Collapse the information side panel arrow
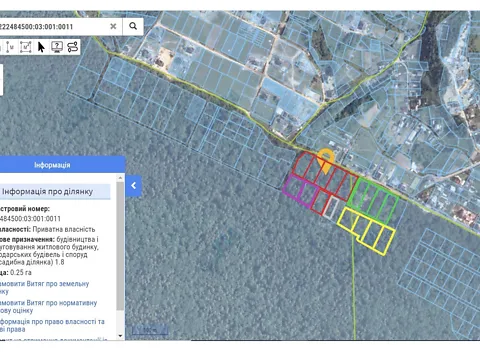Image resolution: width=480 pixels, height=360 pixels. pyautogui.click(x=134, y=186)
